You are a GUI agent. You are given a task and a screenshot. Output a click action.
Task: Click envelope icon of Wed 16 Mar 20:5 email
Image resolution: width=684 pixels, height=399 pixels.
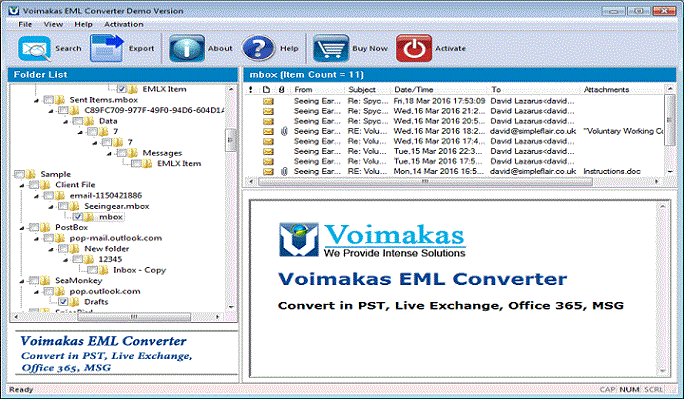coord(268,121)
